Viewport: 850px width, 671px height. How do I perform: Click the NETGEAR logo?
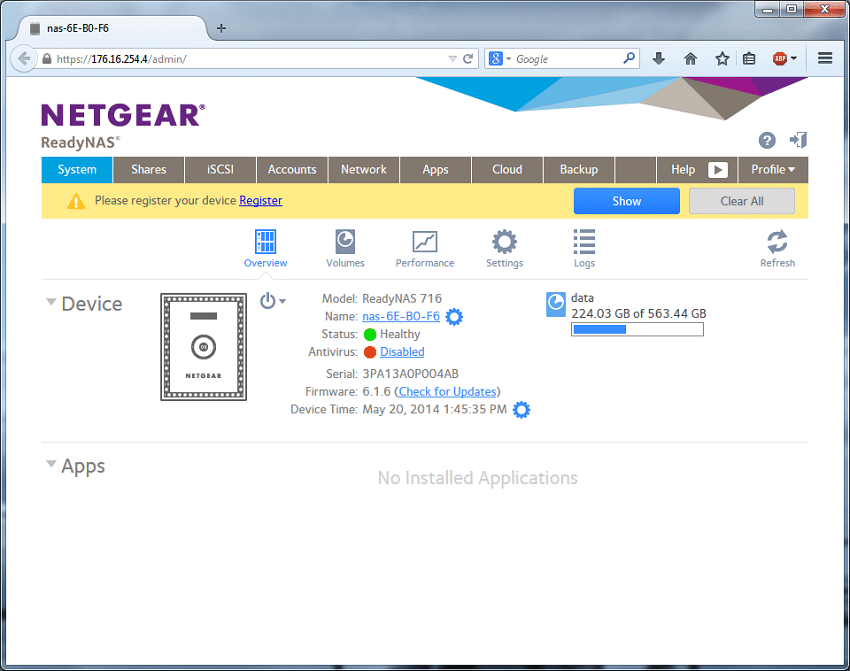tap(123, 115)
